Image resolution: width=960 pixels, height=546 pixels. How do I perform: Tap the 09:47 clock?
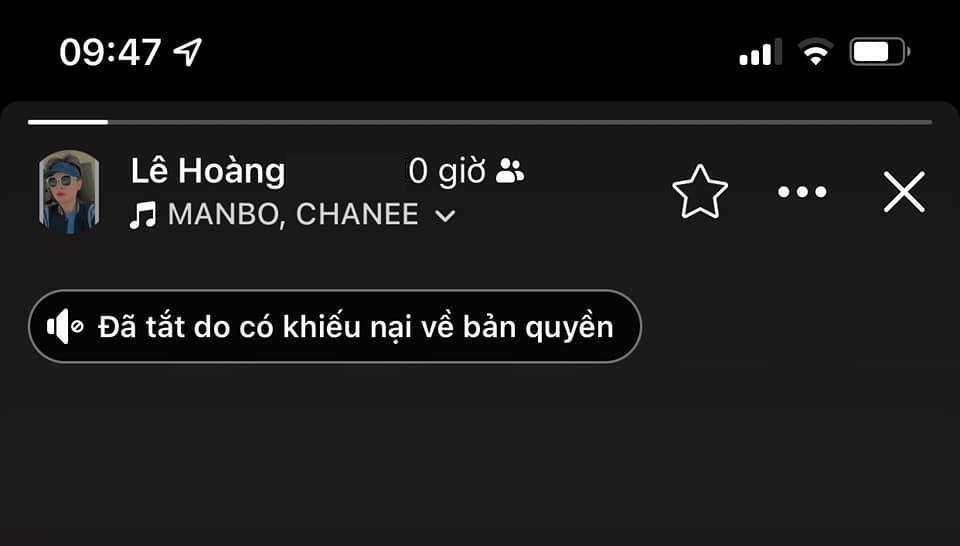(110, 52)
